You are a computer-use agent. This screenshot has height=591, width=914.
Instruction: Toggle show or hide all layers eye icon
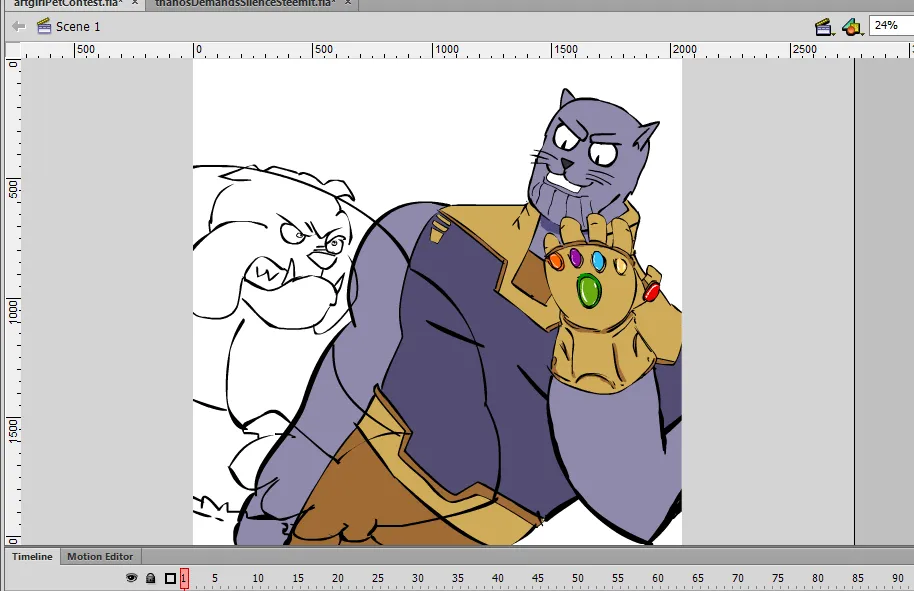[132, 578]
